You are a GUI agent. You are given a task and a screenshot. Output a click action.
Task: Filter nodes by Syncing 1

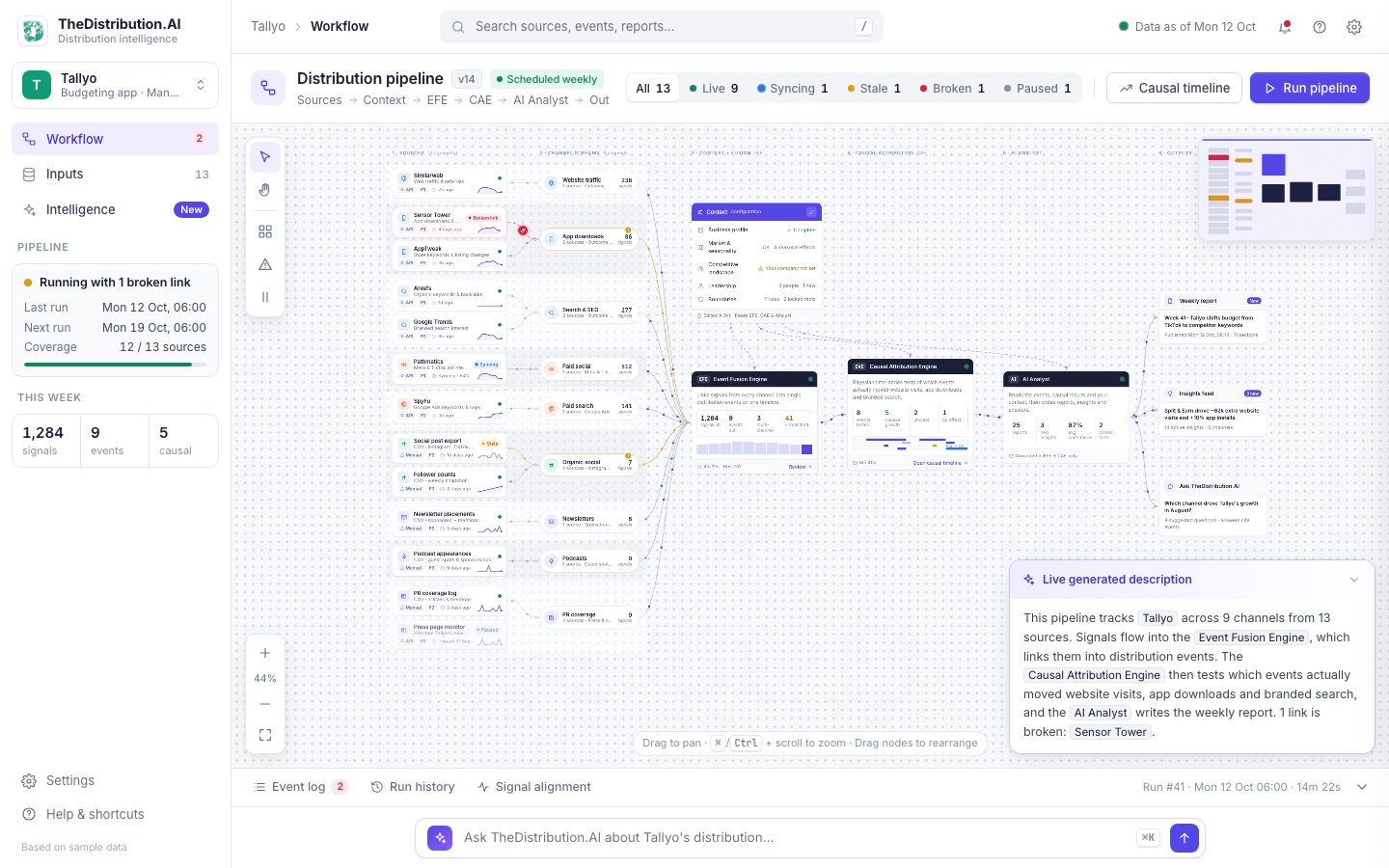point(793,88)
